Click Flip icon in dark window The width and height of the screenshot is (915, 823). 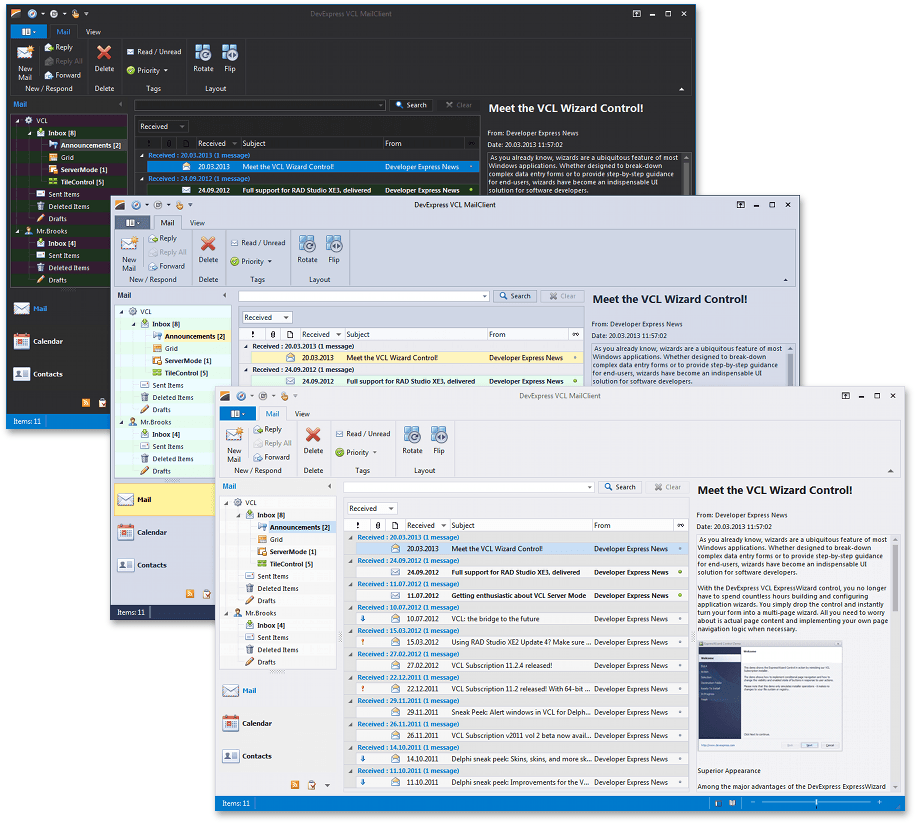[x=230, y=53]
